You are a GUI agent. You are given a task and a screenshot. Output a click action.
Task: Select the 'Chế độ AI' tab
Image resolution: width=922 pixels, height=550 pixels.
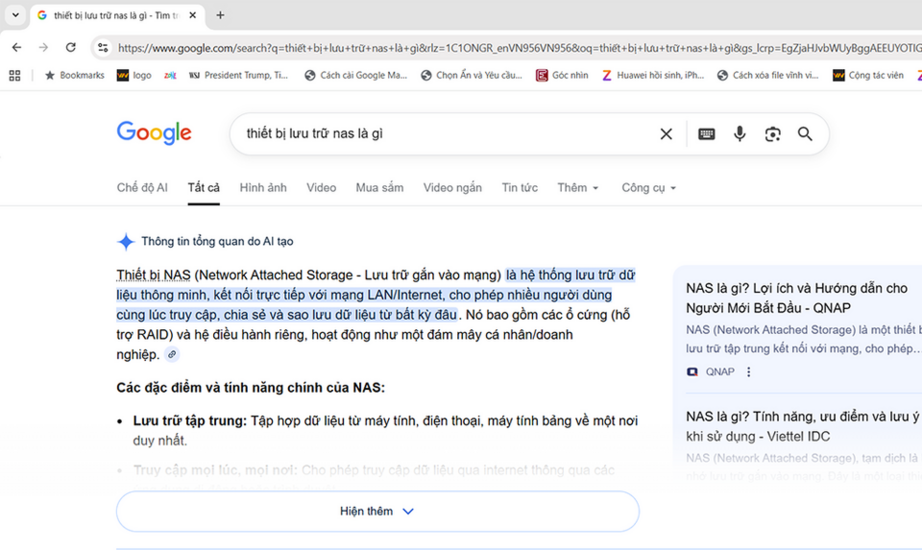pos(142,188)
